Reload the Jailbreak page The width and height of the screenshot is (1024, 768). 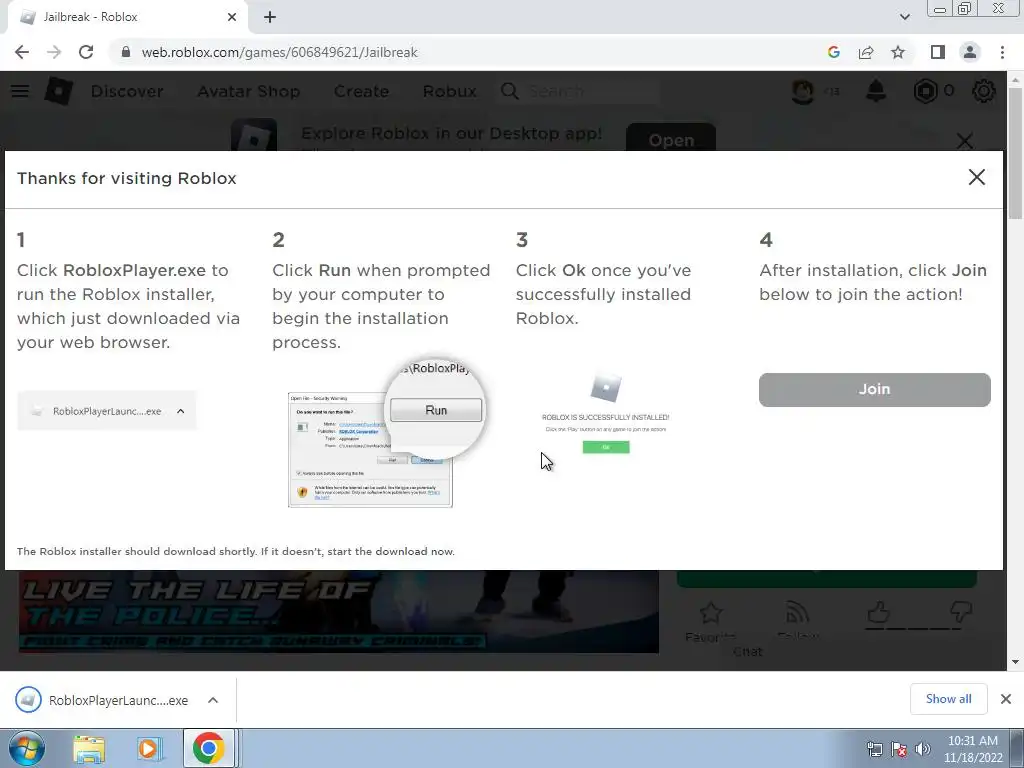click(x=86, y=52)
